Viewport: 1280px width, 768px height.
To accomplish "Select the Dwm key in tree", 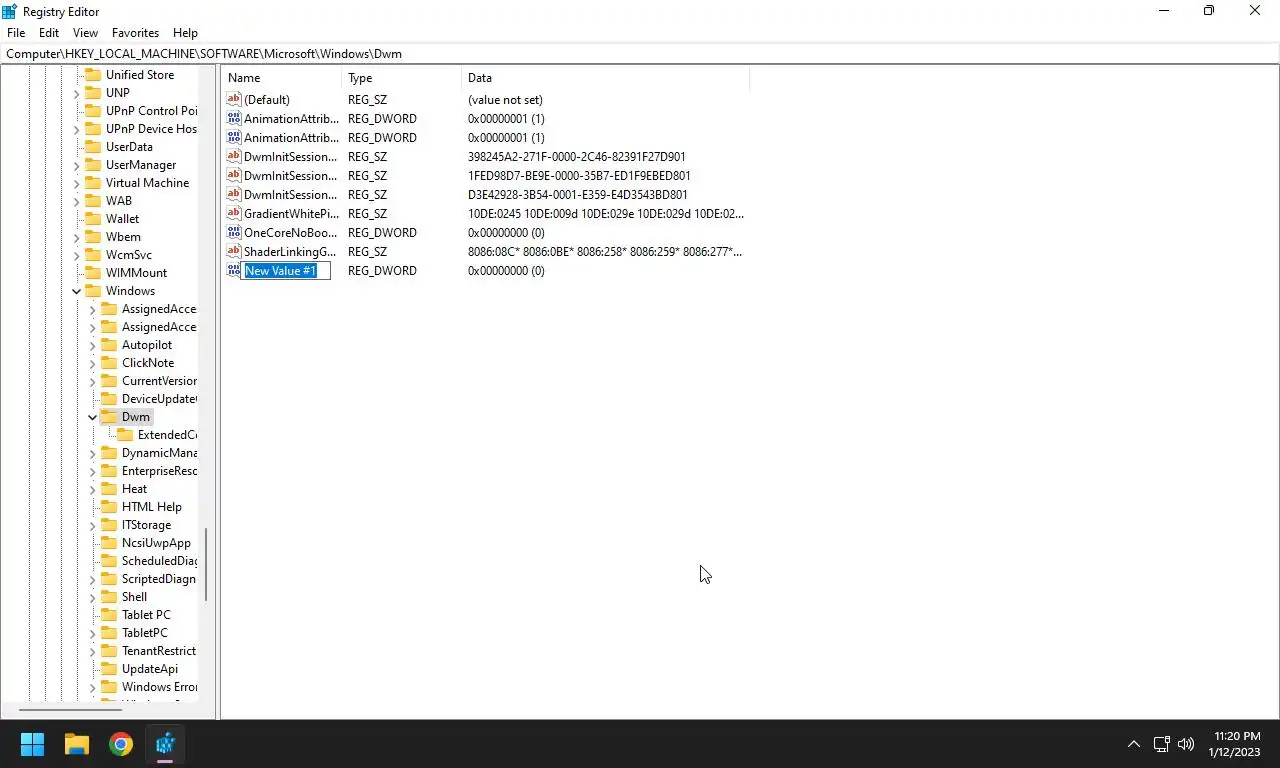I will pyautogui.click(x=136, y=417).
